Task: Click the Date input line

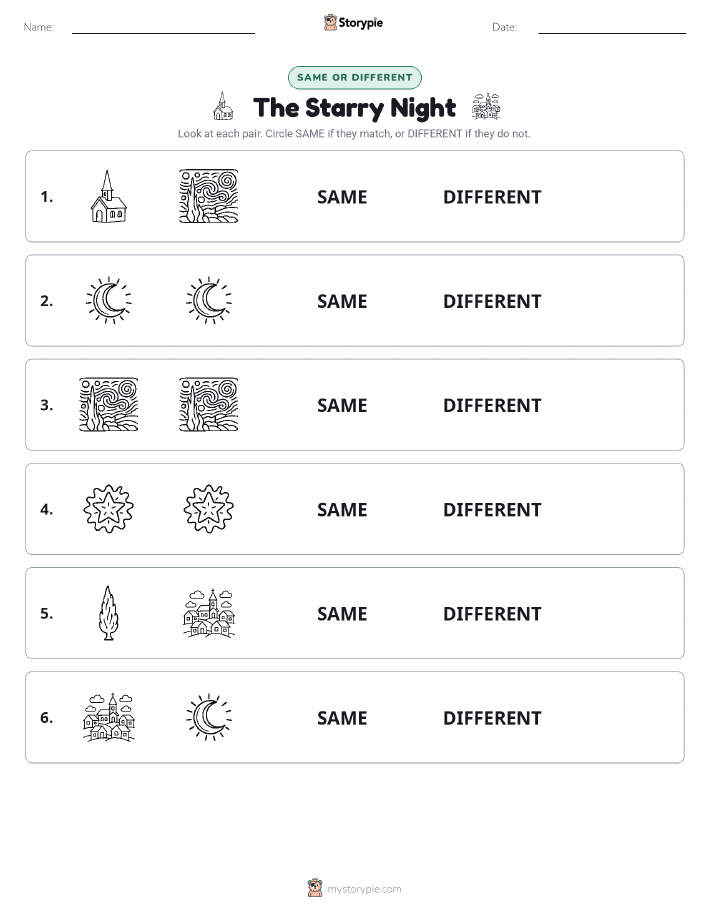Action: click(x=612, y=27)
